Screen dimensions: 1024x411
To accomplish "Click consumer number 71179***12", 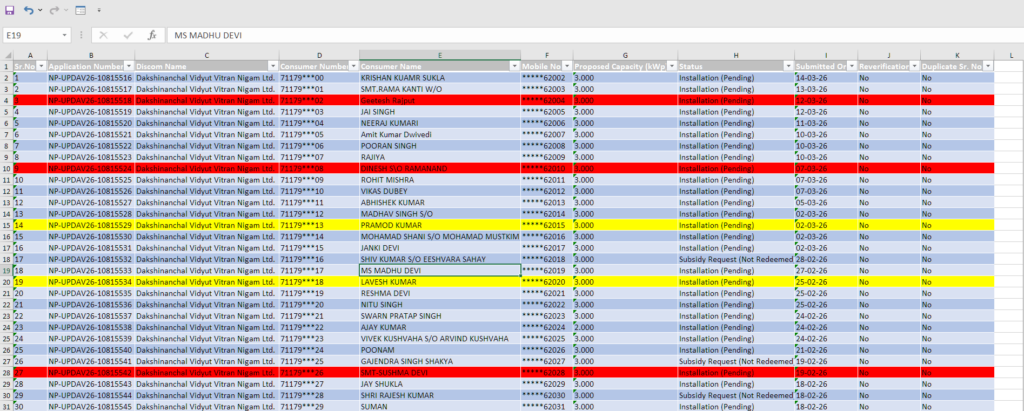I will point(319,214).
